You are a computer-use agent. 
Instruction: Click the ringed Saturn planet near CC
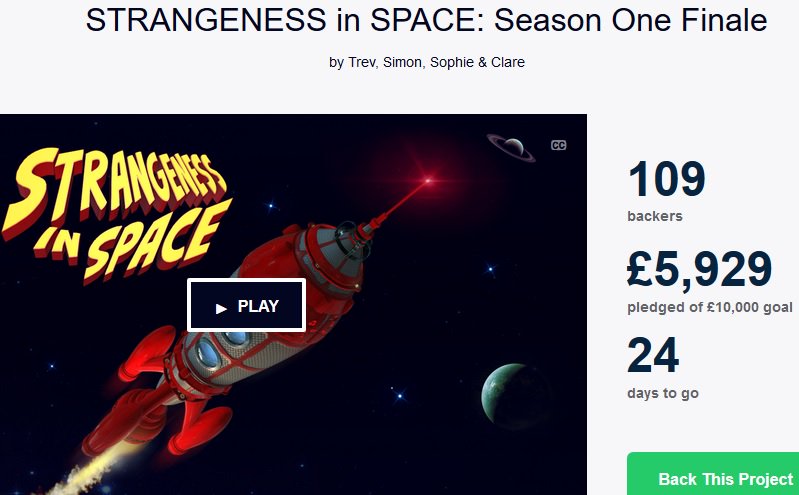511,147
